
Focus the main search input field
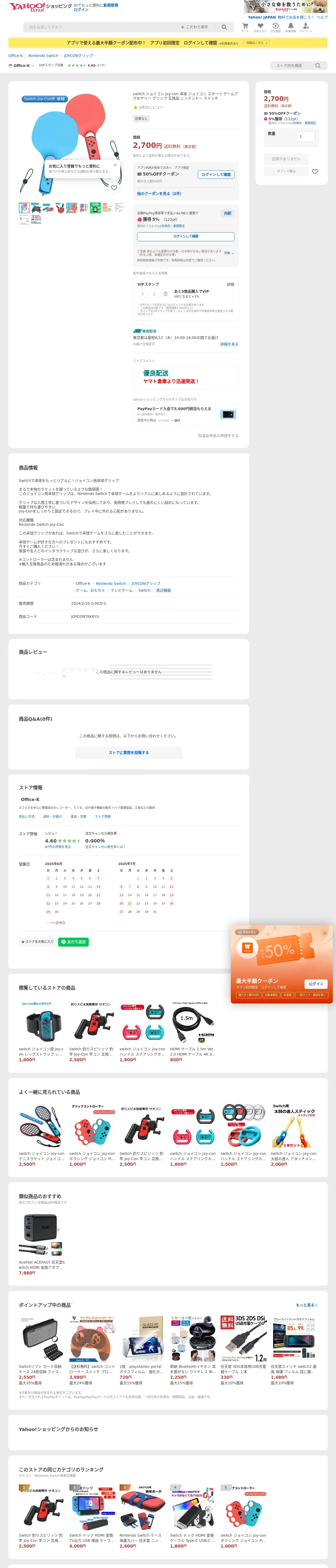(101, 27)
